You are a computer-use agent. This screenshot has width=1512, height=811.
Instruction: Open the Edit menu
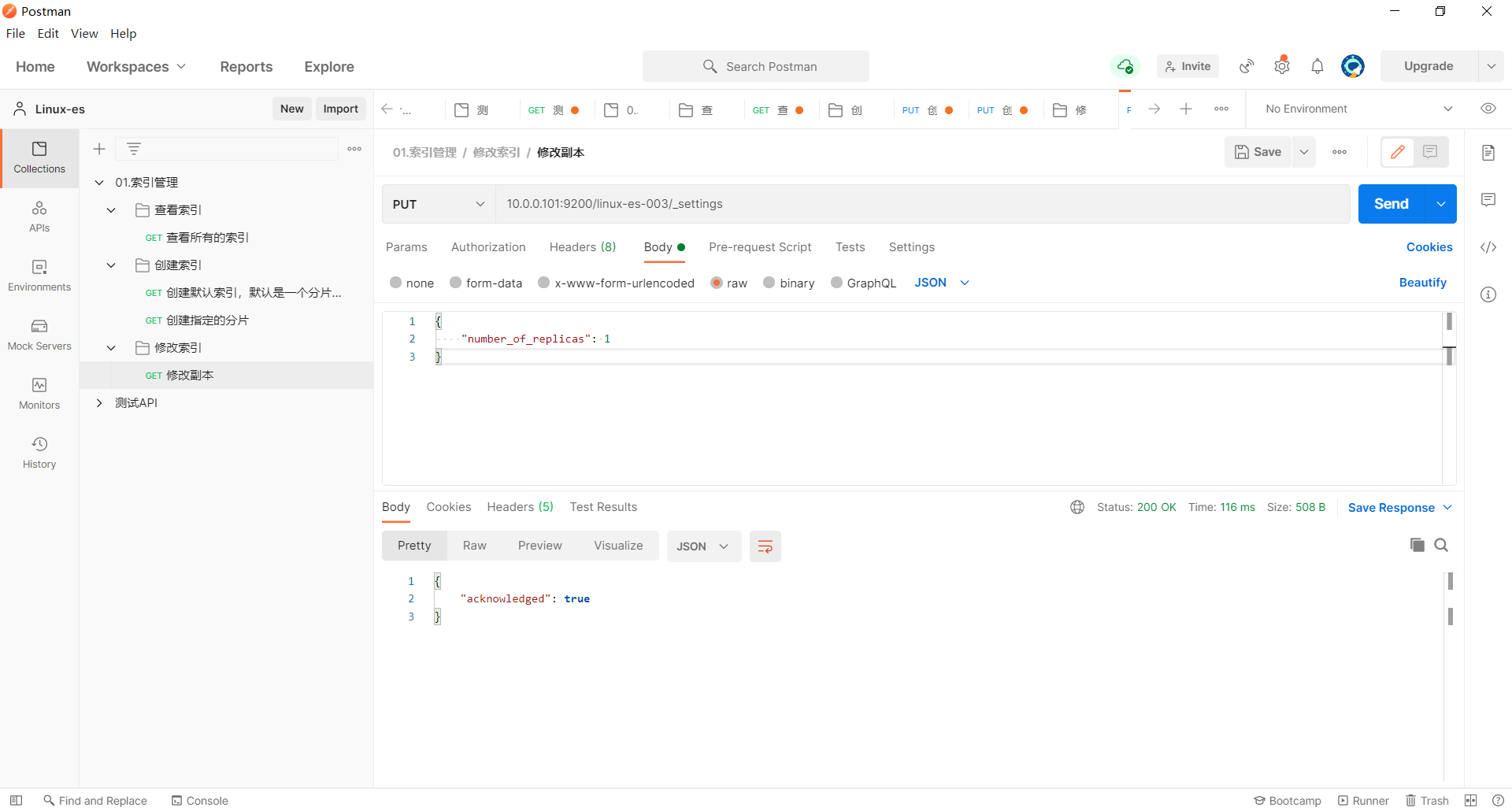point(48,33)
